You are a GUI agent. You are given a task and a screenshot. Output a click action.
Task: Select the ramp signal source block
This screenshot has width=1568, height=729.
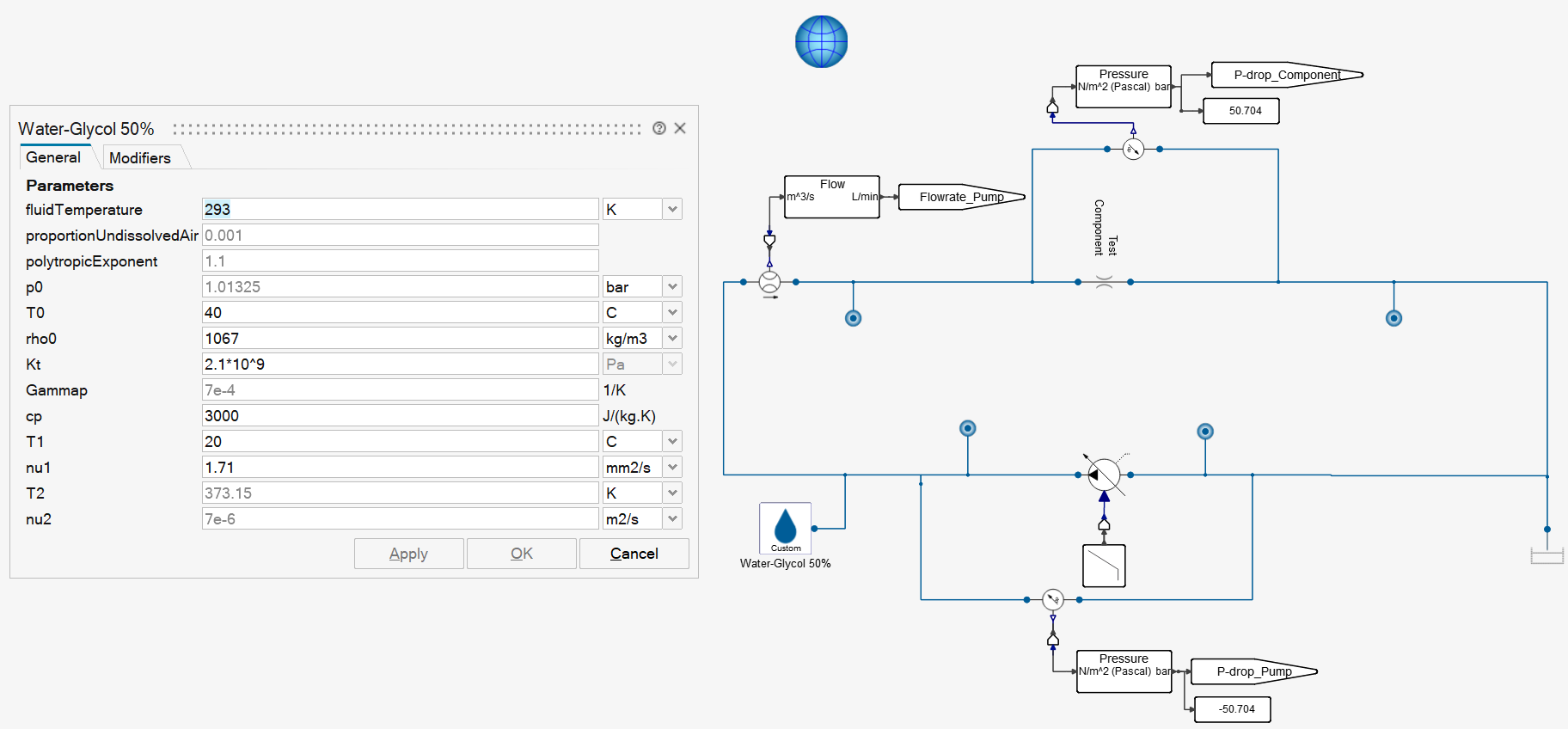click(1104, 566)
